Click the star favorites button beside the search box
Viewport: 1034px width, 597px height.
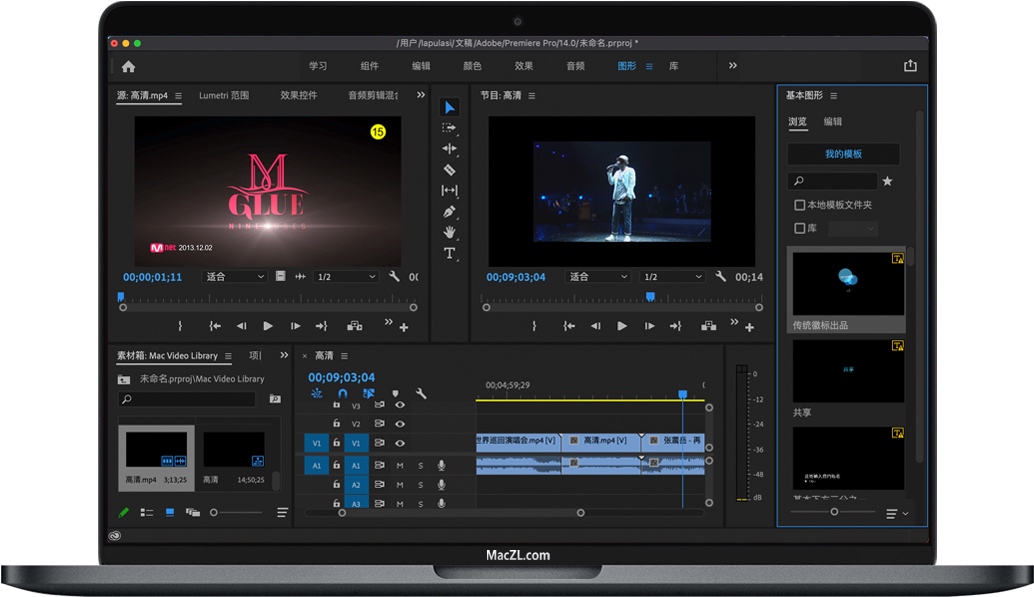click(888, 181)
